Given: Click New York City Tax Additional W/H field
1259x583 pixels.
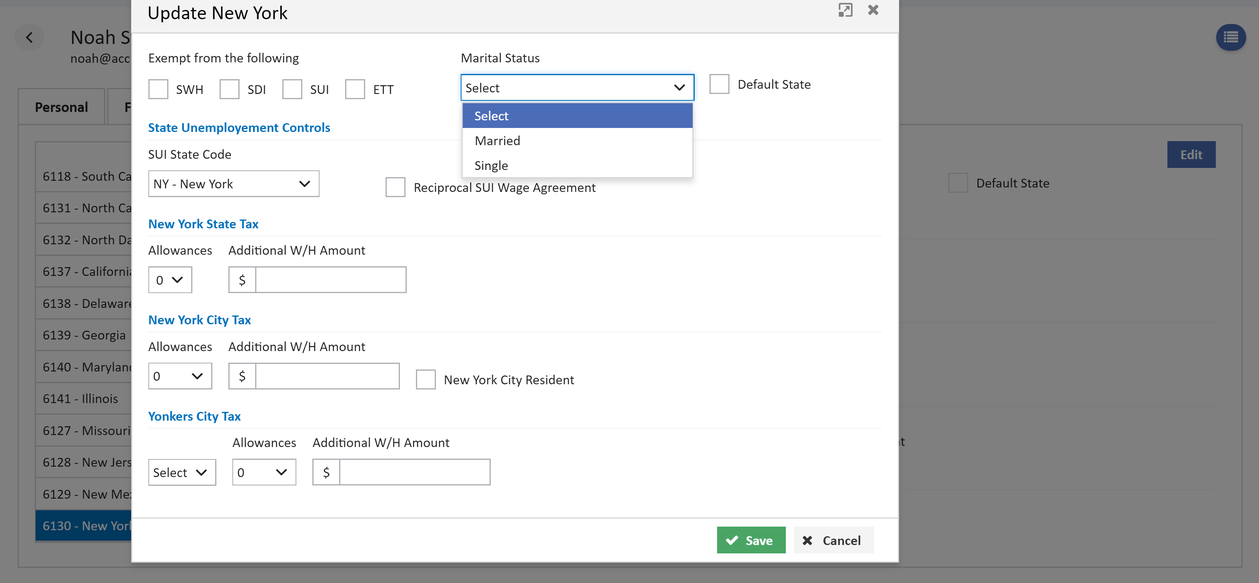Looking at the screenshot, I should (x=327, y=376).
